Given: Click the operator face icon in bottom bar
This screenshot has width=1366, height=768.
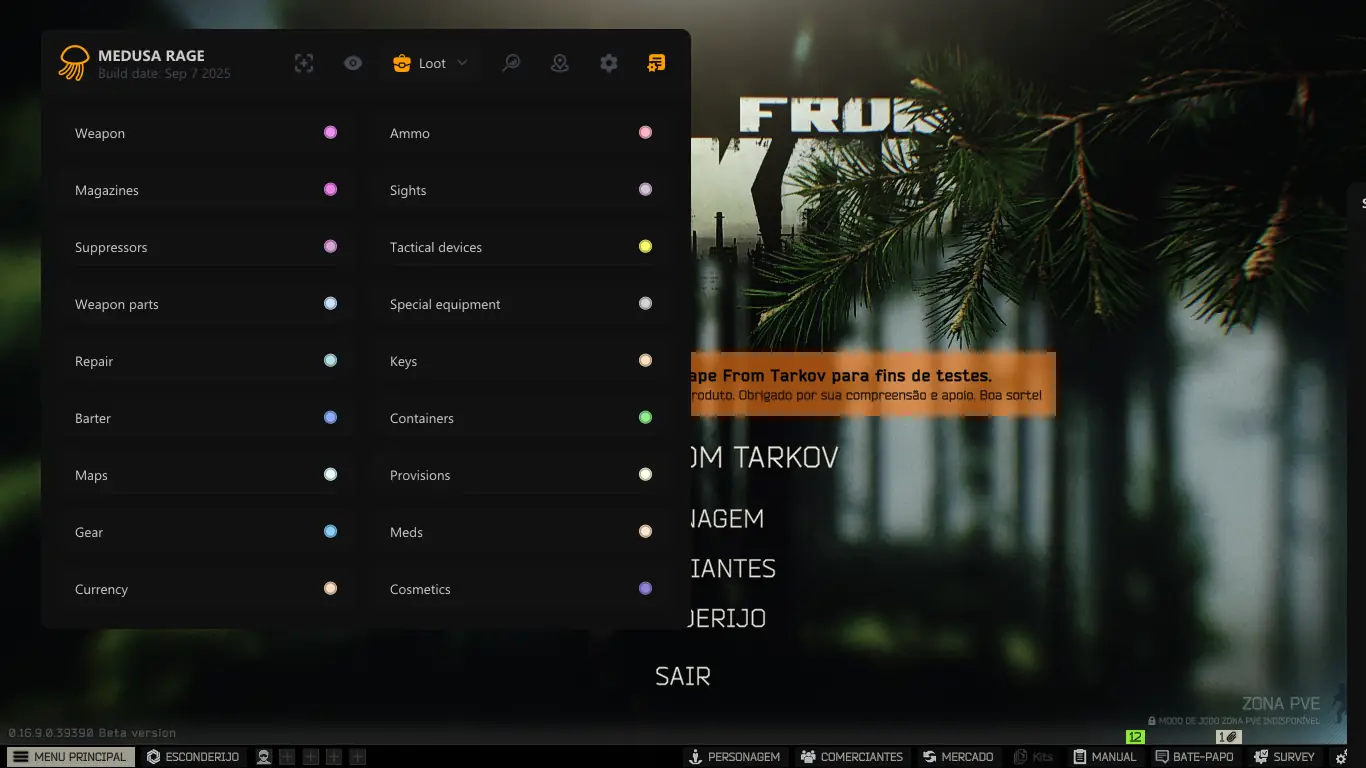Looking at the screenshot, I should point(264,757).
